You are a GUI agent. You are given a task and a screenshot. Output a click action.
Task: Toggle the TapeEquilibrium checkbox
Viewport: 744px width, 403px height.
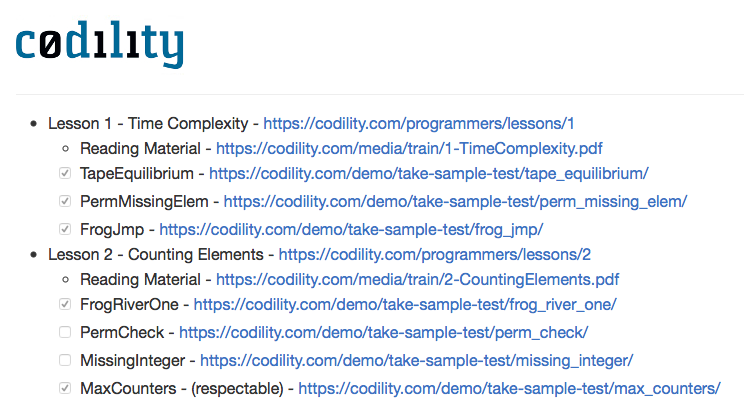(65, 173)
